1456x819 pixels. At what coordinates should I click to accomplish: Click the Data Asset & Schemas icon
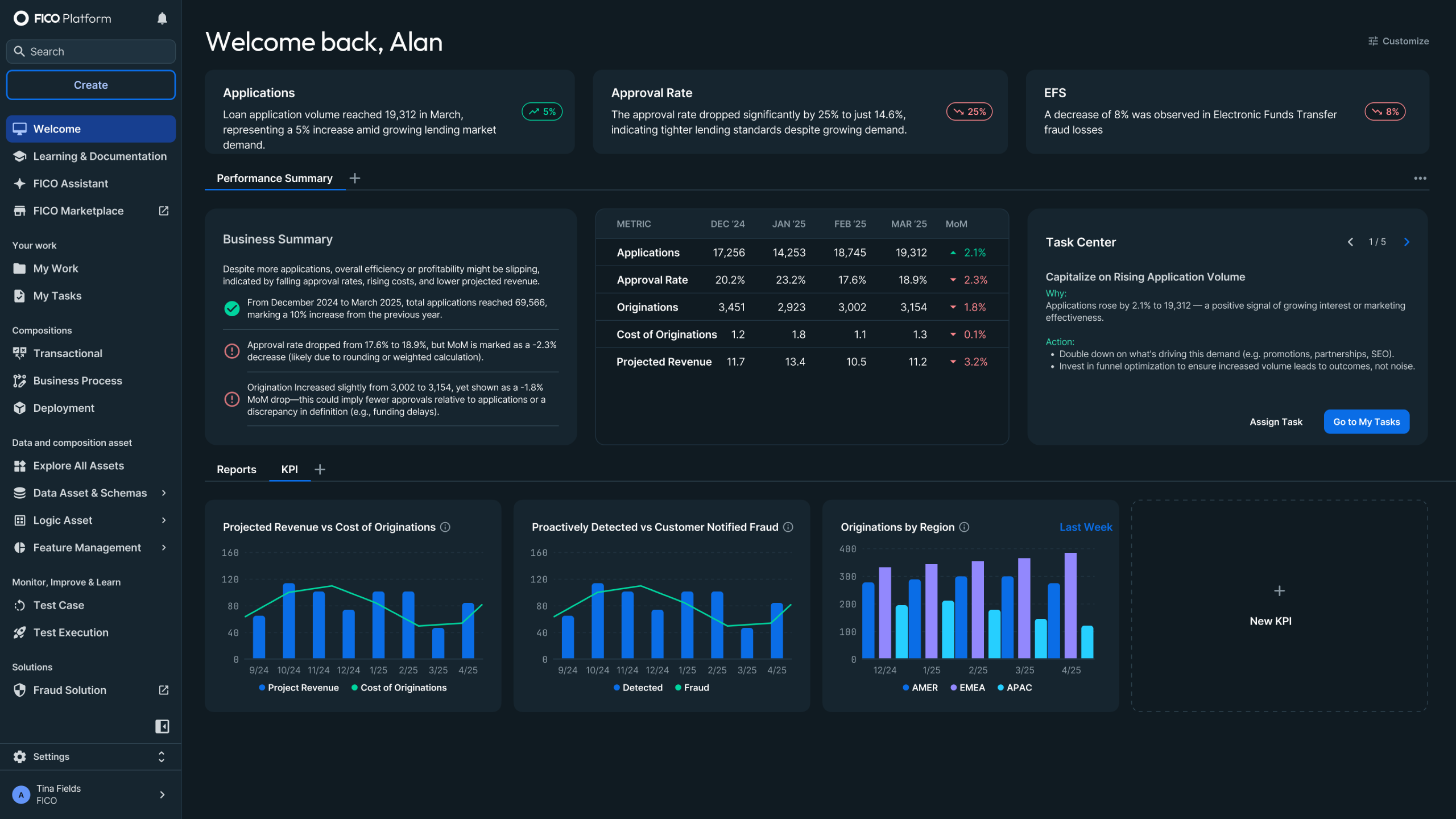coord(20,493)
